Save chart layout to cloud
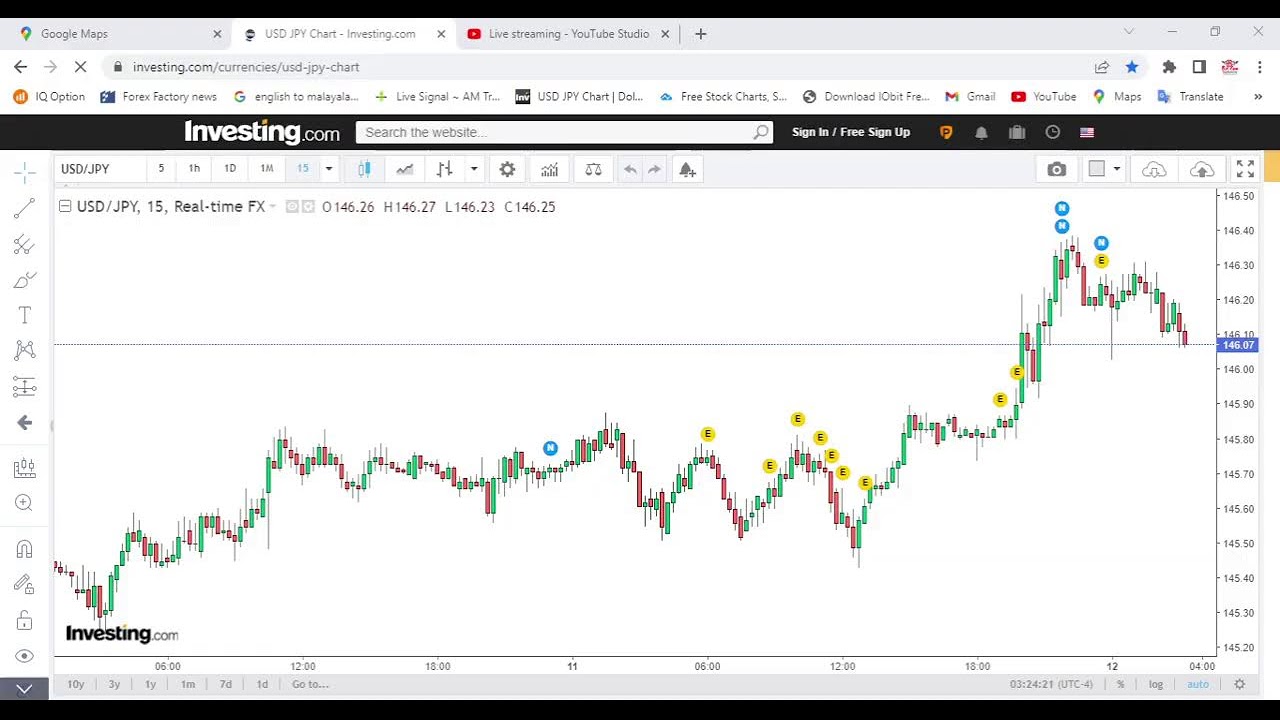This screenshot has width=1280, height=720. 1202,169
